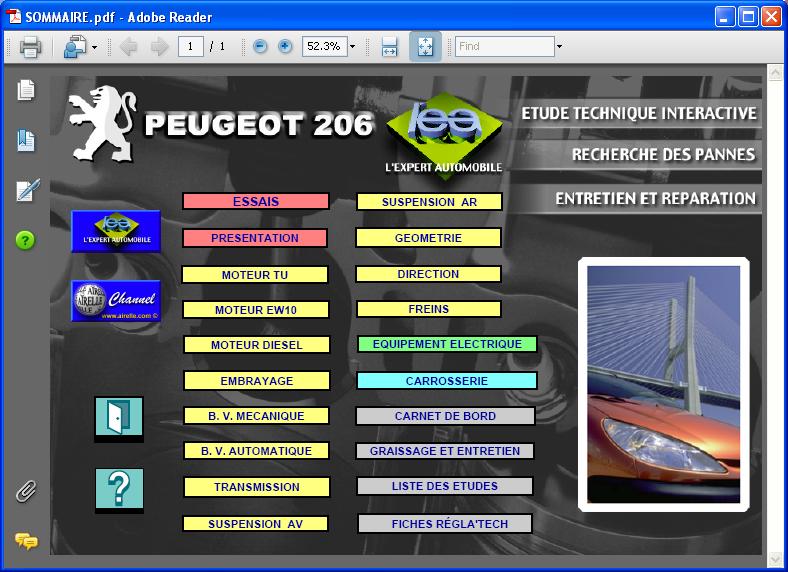Open GRAISSAGE ET ENTRETIEN button
Screen dimensions: 788x572
tap(445, 451)
